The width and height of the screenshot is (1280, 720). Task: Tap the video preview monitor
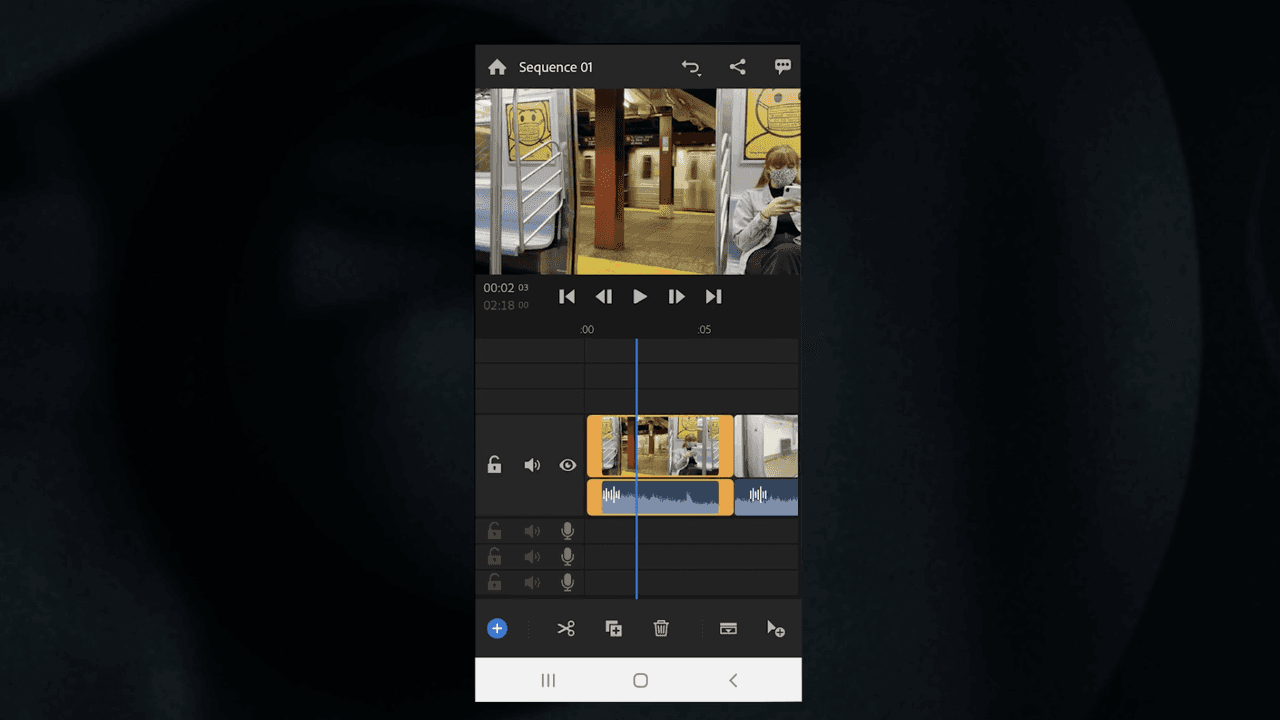[x=638, y=181]
